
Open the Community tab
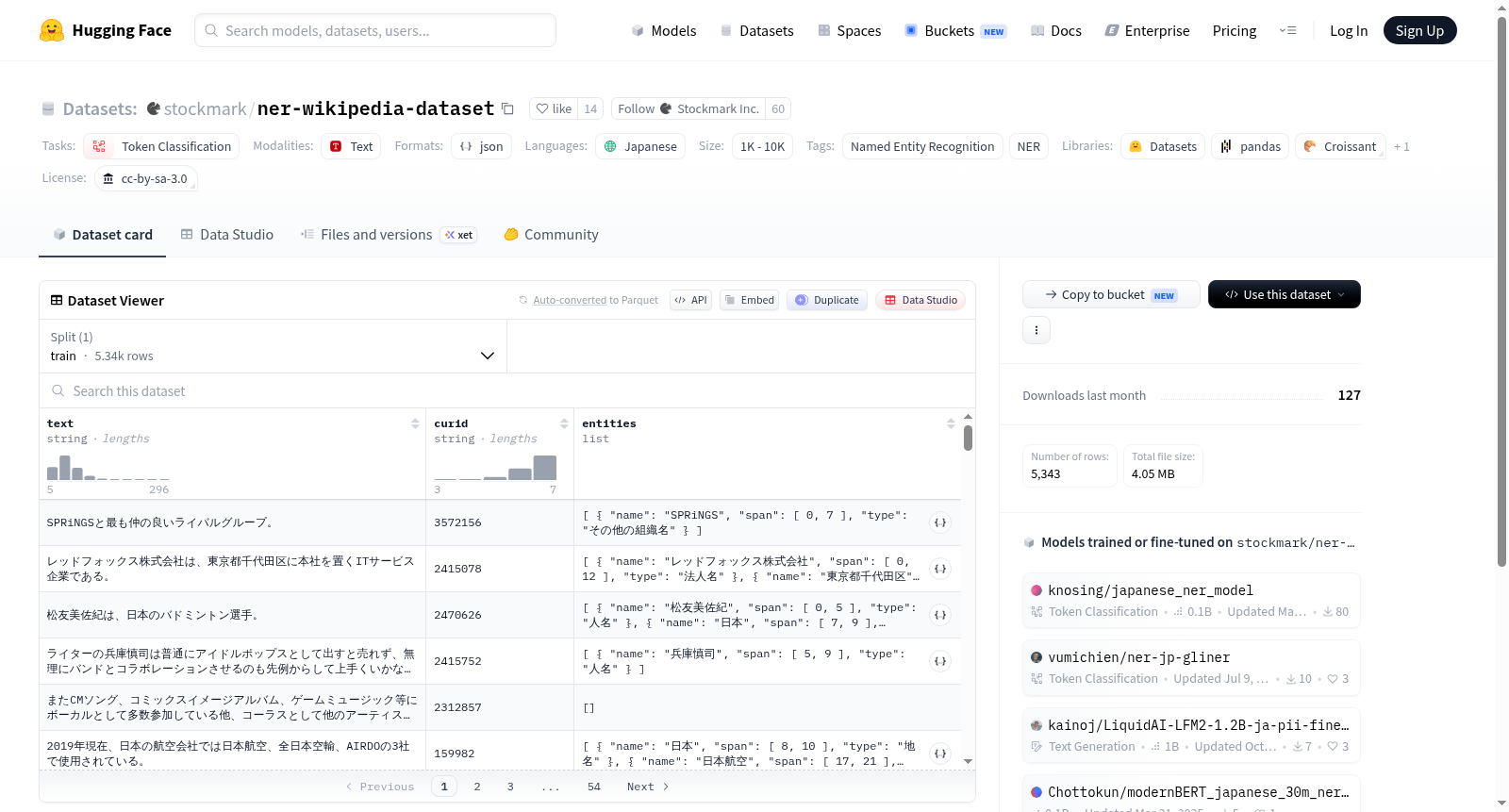(551, 235)
